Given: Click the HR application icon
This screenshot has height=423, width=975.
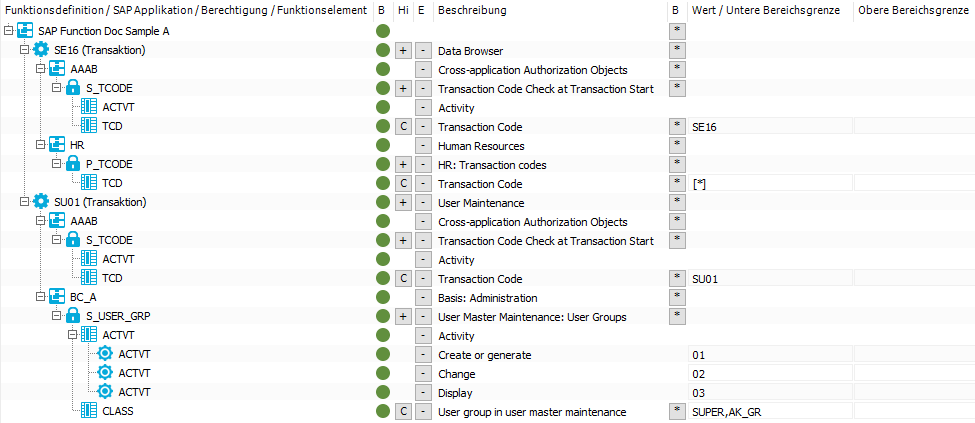Looking at the screenshot, I should [x=57, y=146].
